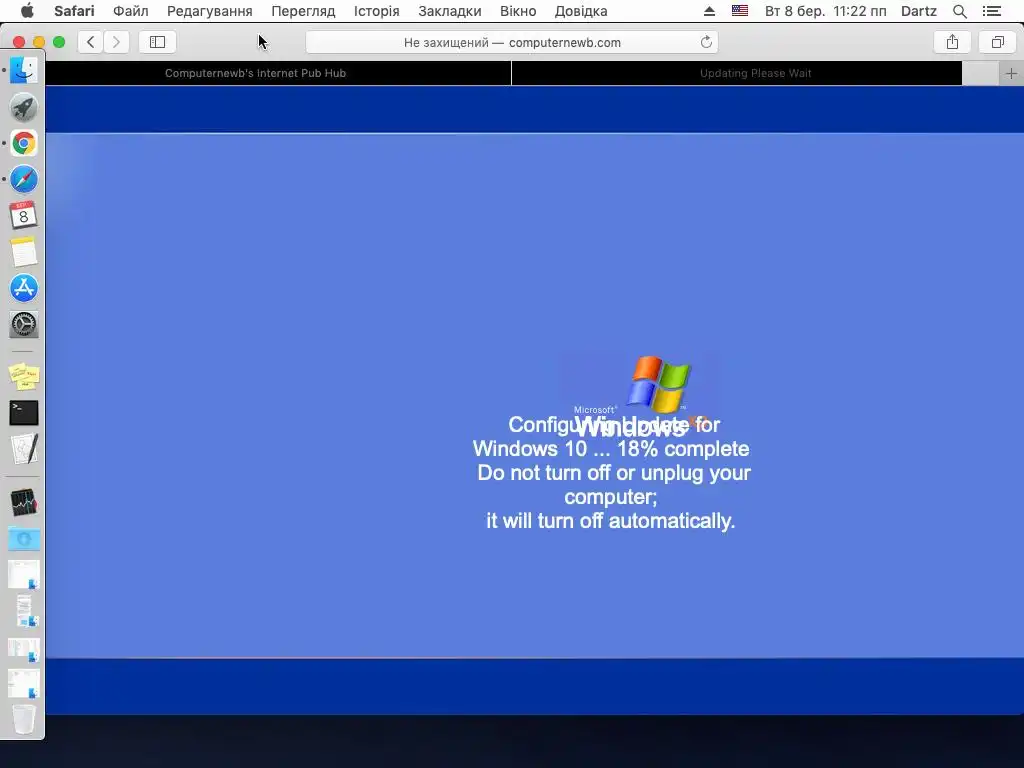Viewport: 1024px width, 768px height.
Task: Launch Terminal from the dock
Action: coord(24,413)
